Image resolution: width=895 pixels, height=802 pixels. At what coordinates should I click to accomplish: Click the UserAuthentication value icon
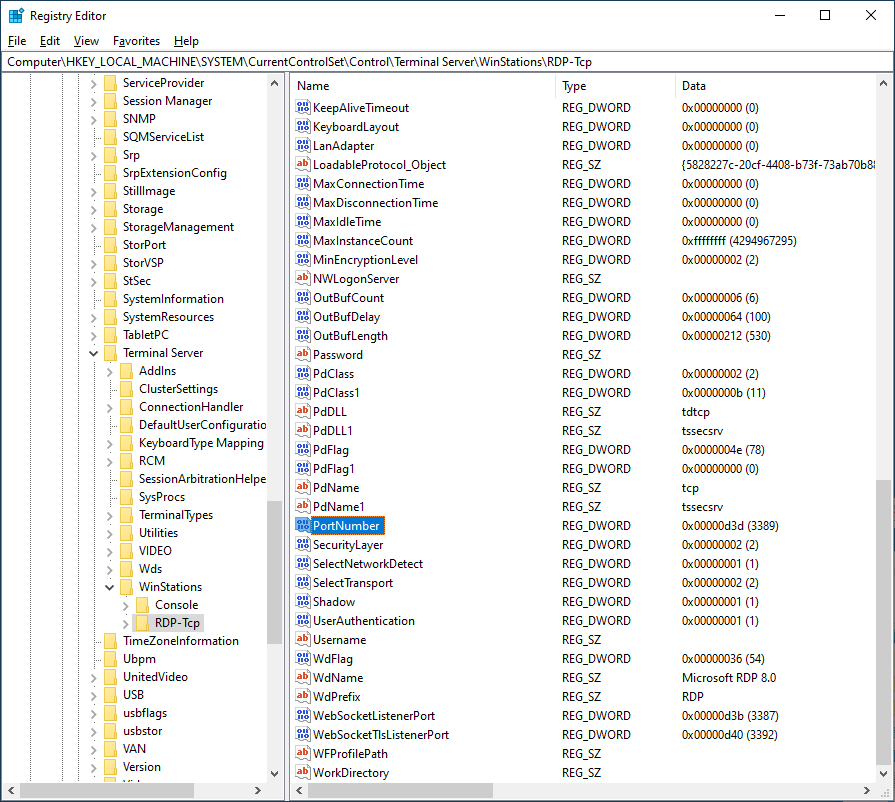[x=304, y=621]
